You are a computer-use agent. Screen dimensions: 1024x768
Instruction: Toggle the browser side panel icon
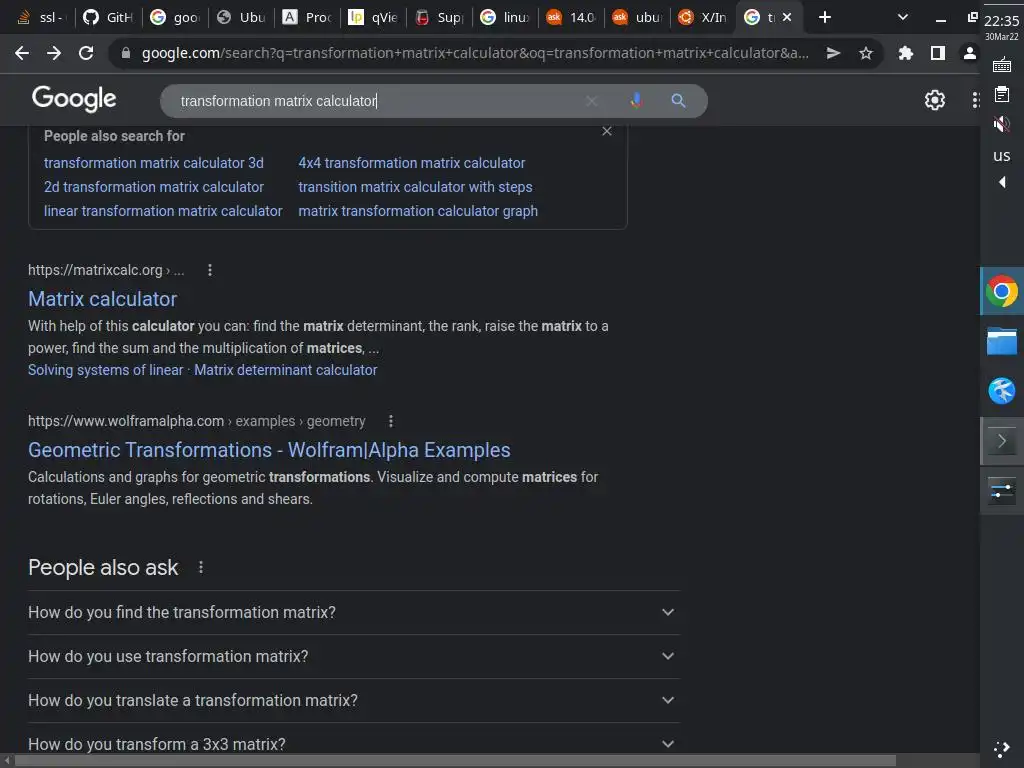point(938,53)
